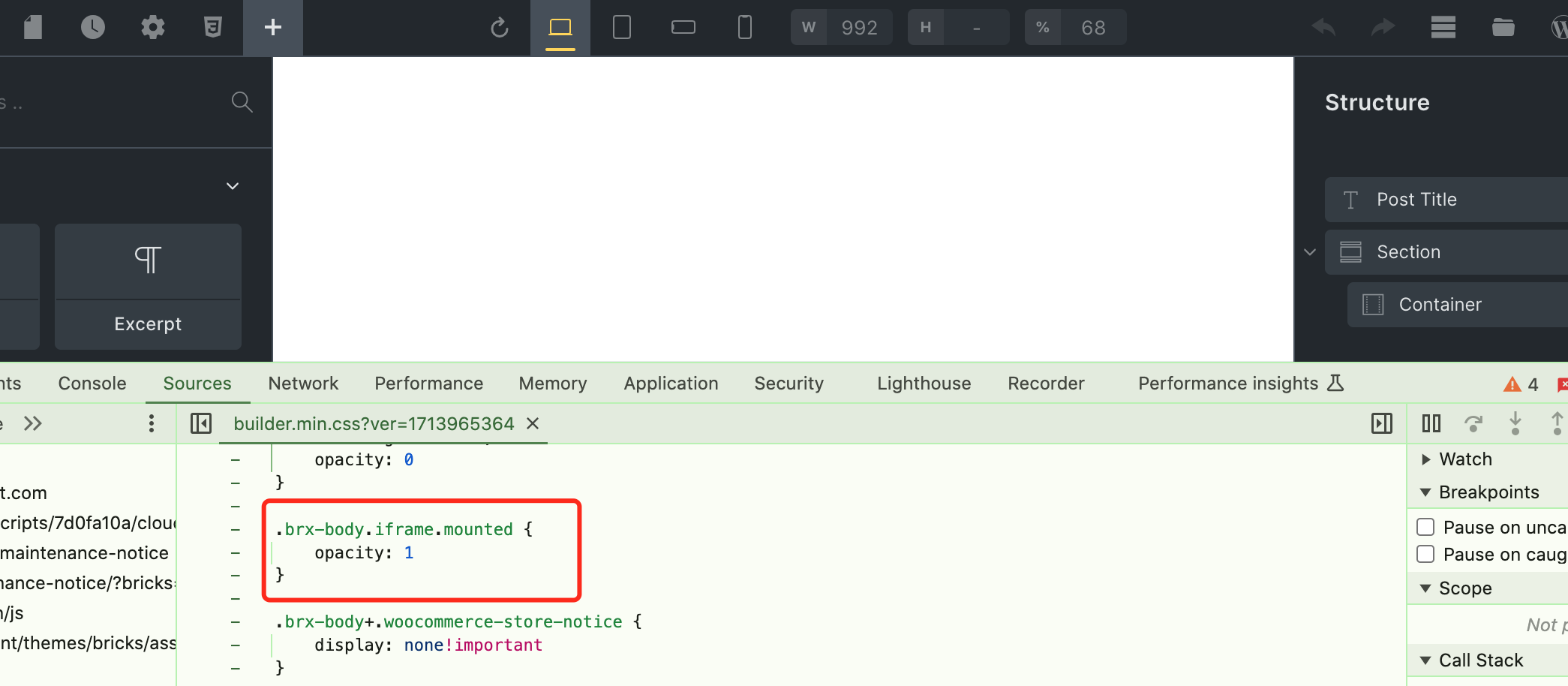Open the pages icon in the Bricks toolbar

tap(33, 28)
